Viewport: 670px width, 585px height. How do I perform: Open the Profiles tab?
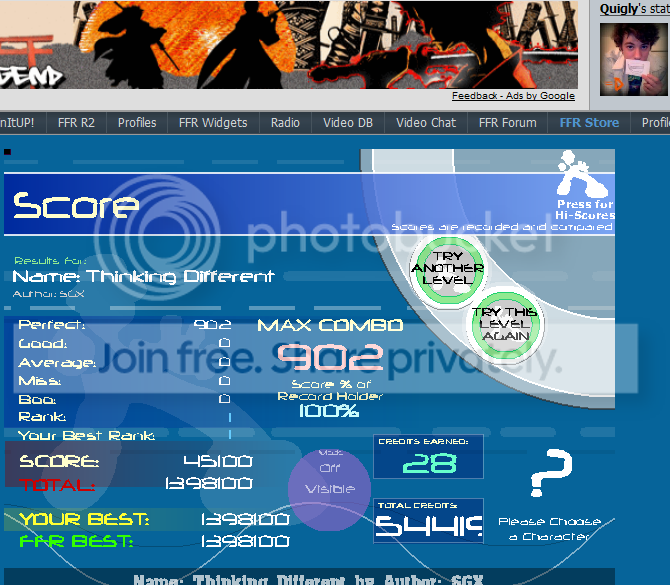[x=137, y=123]
